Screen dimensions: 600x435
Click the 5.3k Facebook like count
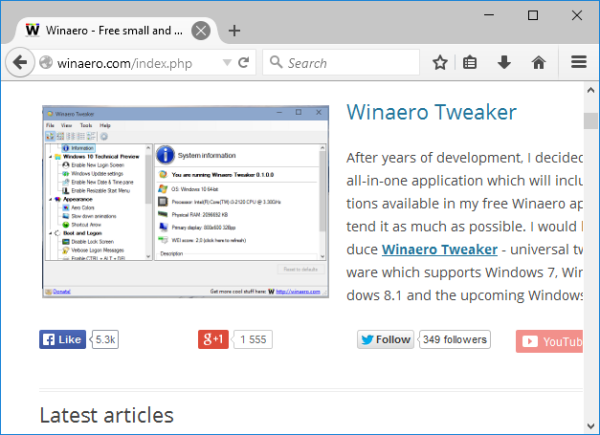(105, 339)
